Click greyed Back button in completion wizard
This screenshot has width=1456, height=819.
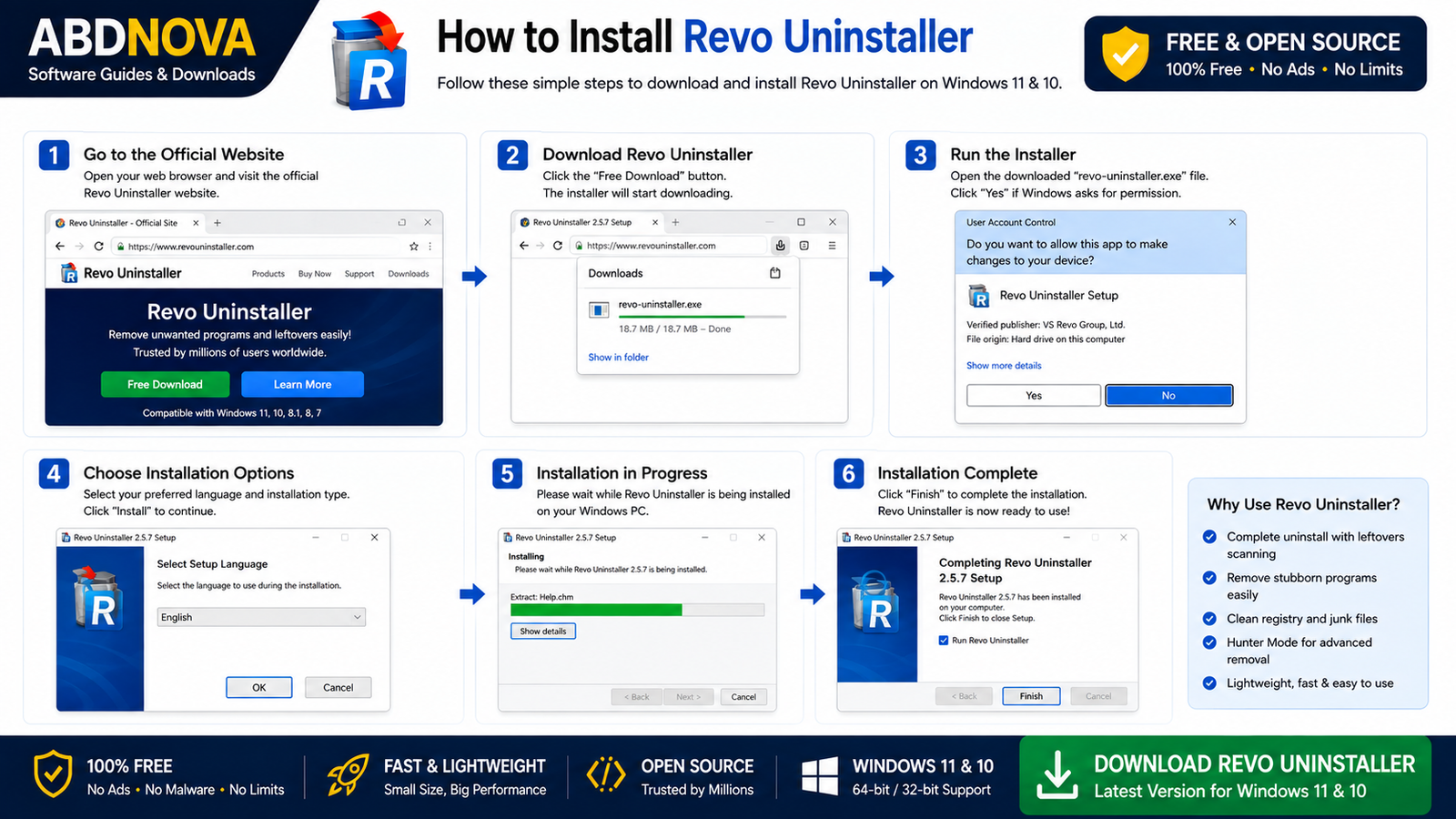tap(964, 696)
